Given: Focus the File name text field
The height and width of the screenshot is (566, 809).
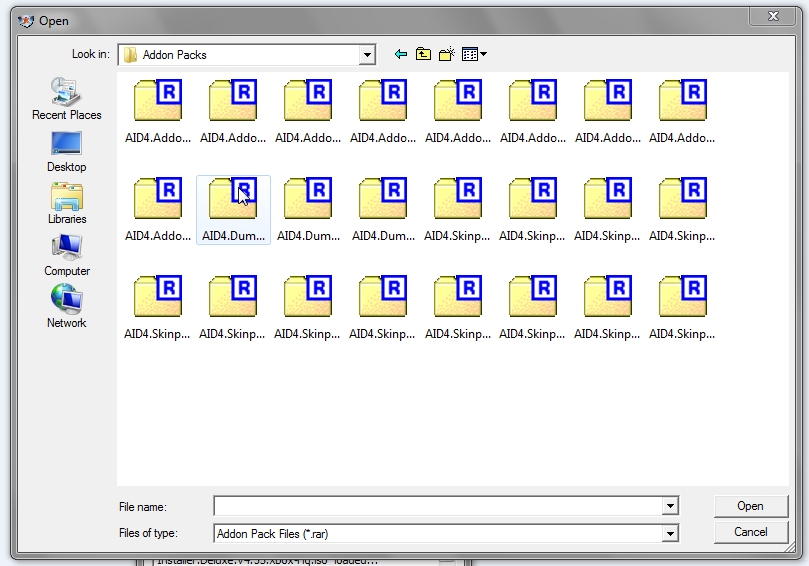Looking at the screenshot, I should [x=438, y=507].
